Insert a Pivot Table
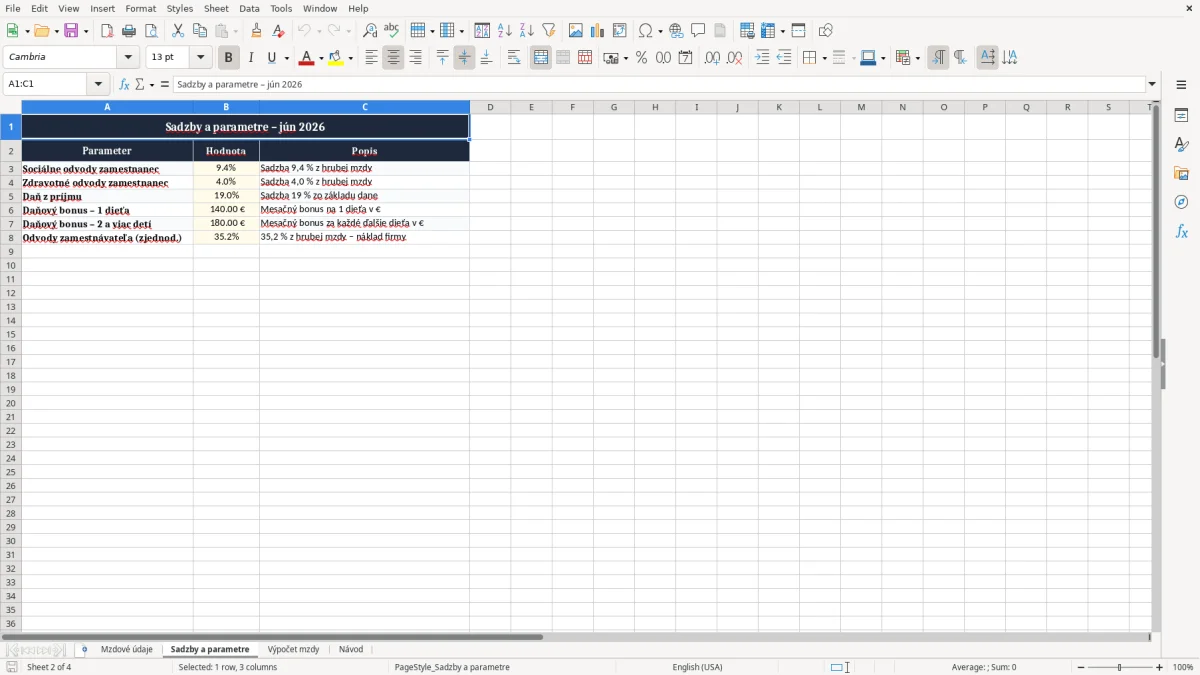The image size is (1200, 675). point(620,31)
